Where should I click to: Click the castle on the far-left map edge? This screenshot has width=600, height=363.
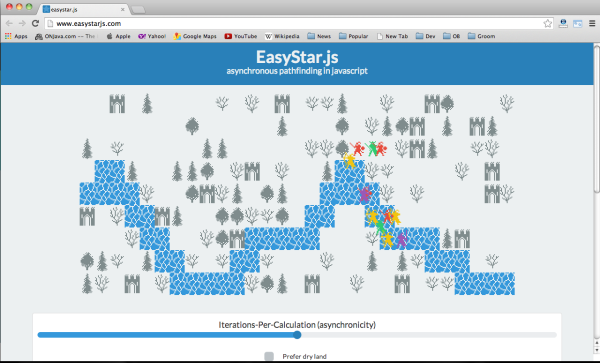click(x=87, y=216)
